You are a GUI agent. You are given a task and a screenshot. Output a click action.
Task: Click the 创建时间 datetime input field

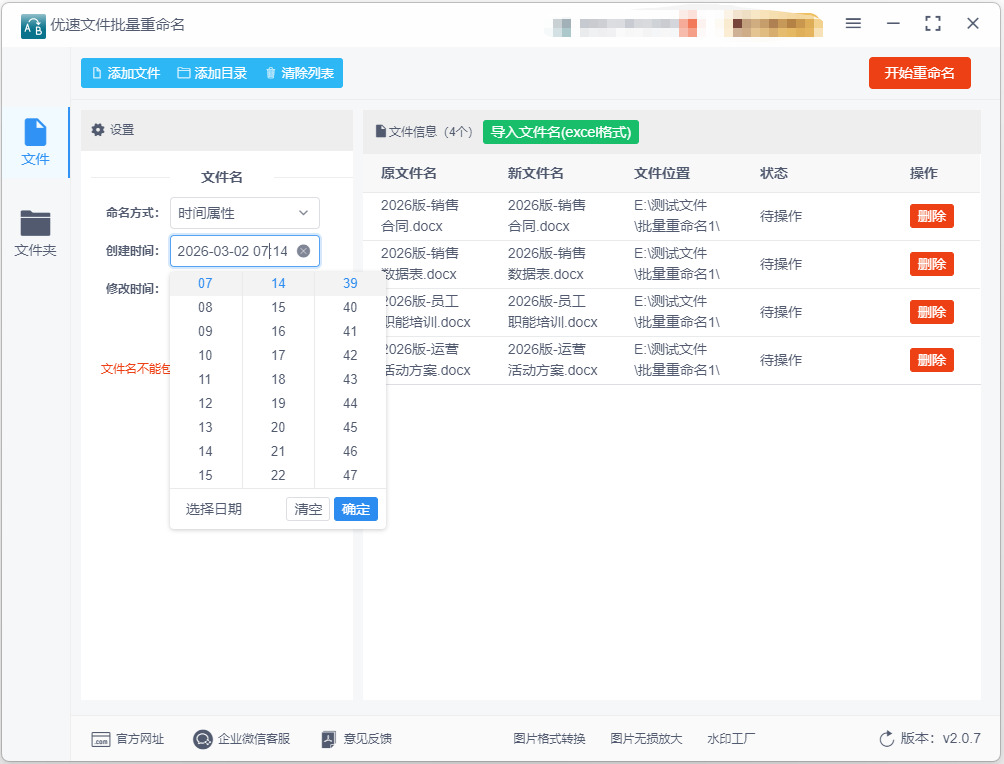tap(232, 251)
